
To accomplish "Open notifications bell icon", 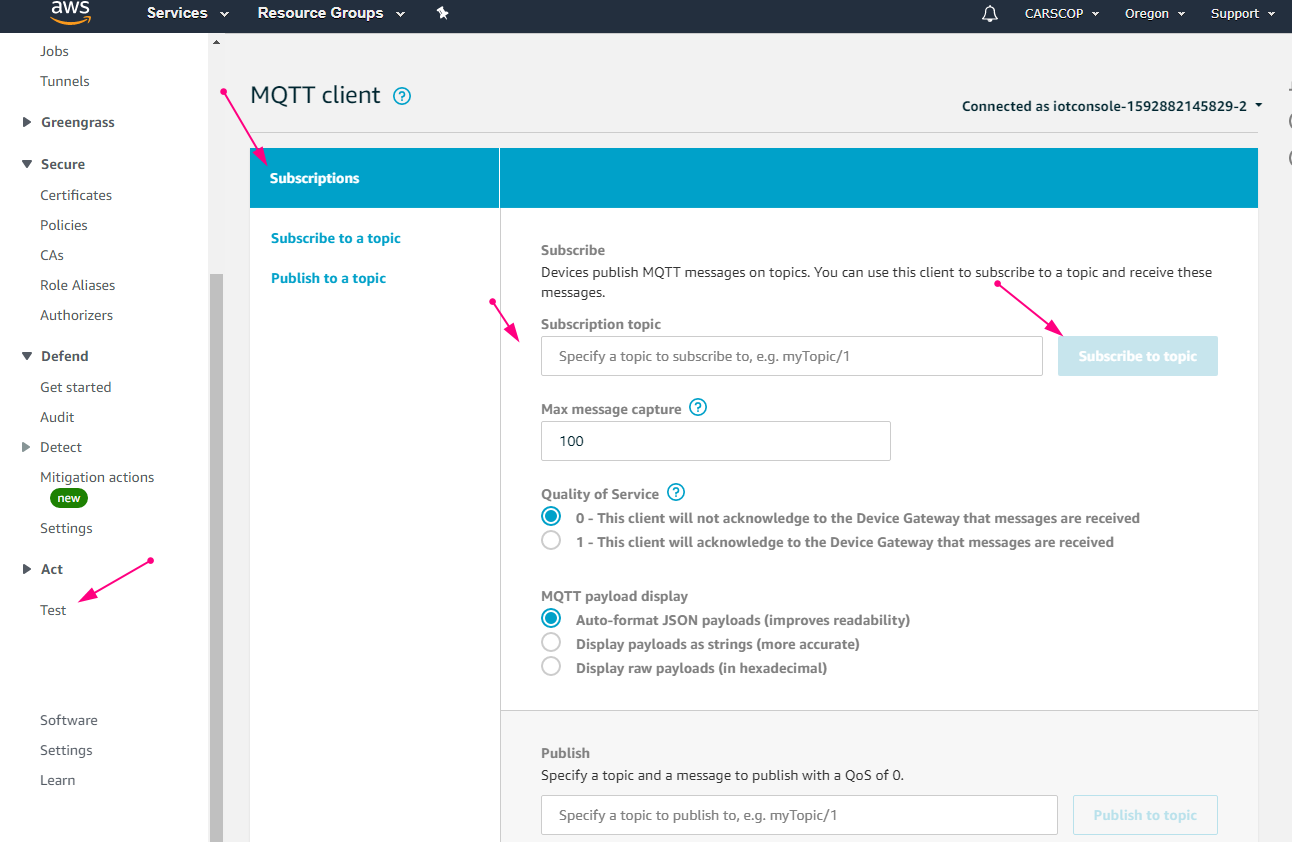I will [990, 14].
